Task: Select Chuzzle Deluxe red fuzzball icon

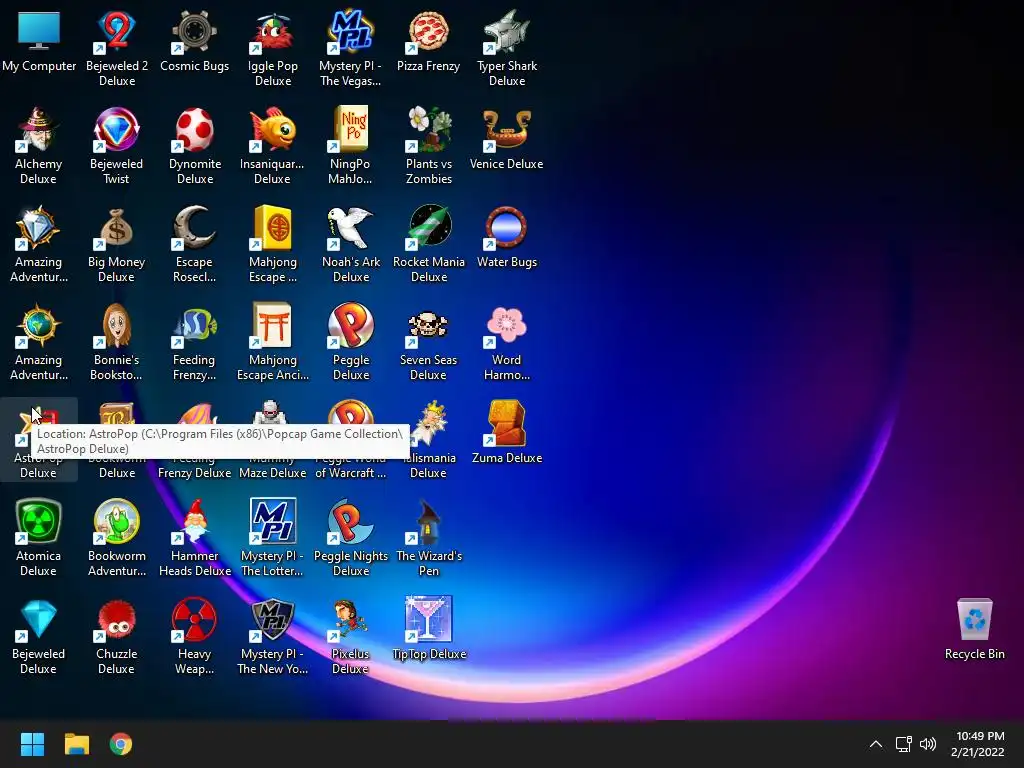Action: [x=116, y=619]
